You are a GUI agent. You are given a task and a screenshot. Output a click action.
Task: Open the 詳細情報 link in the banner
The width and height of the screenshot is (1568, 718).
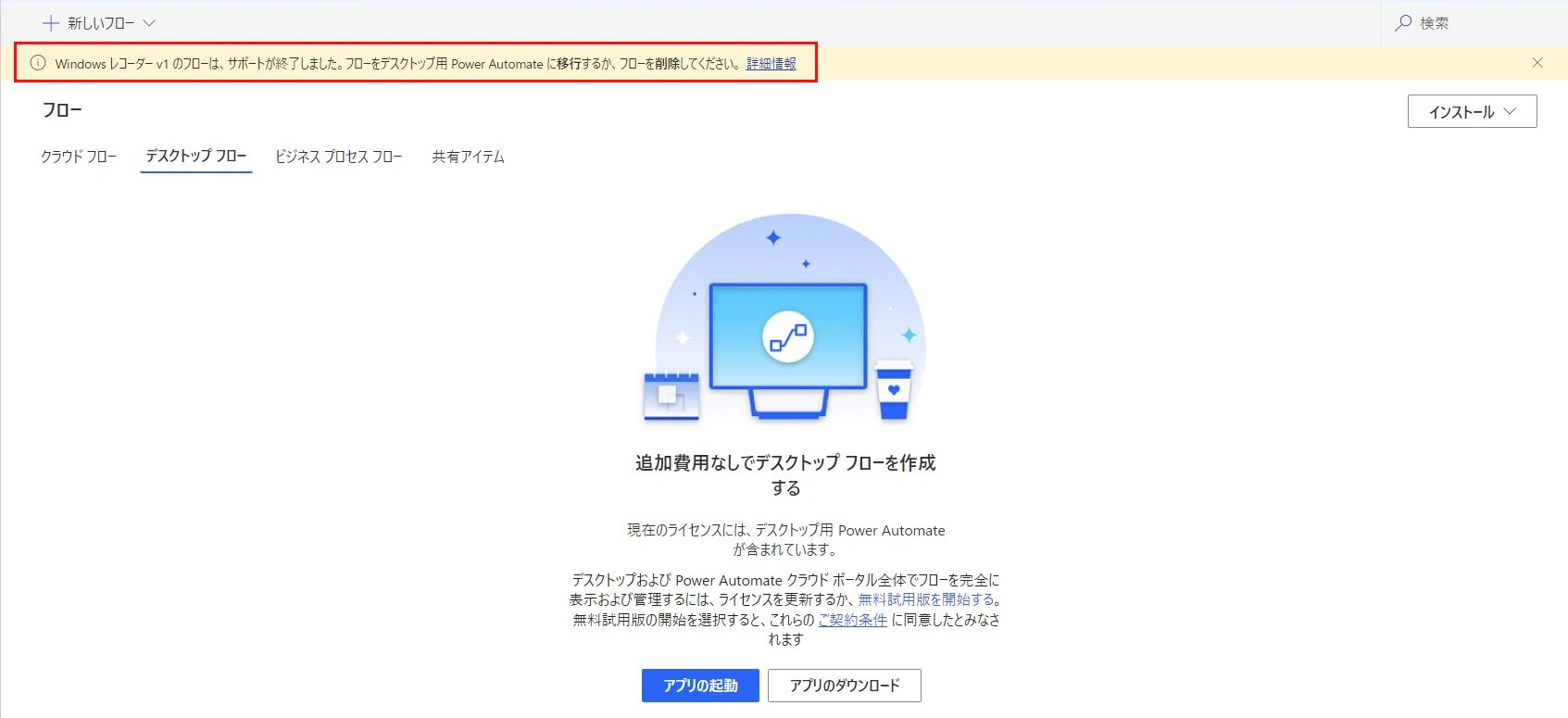(771, 64)
